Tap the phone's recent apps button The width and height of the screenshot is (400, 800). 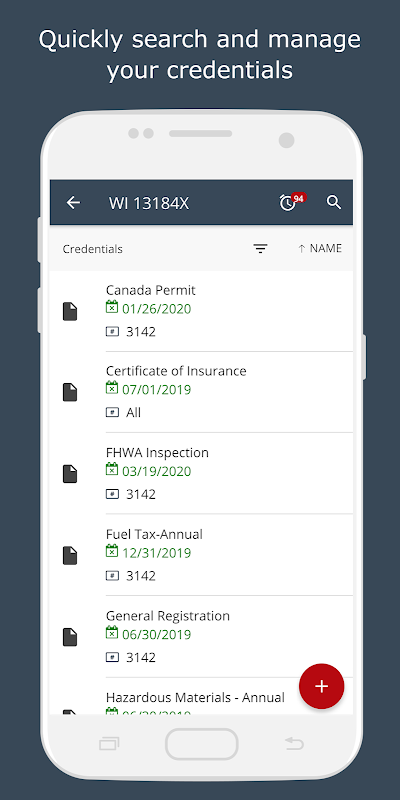tap(109, 744)
